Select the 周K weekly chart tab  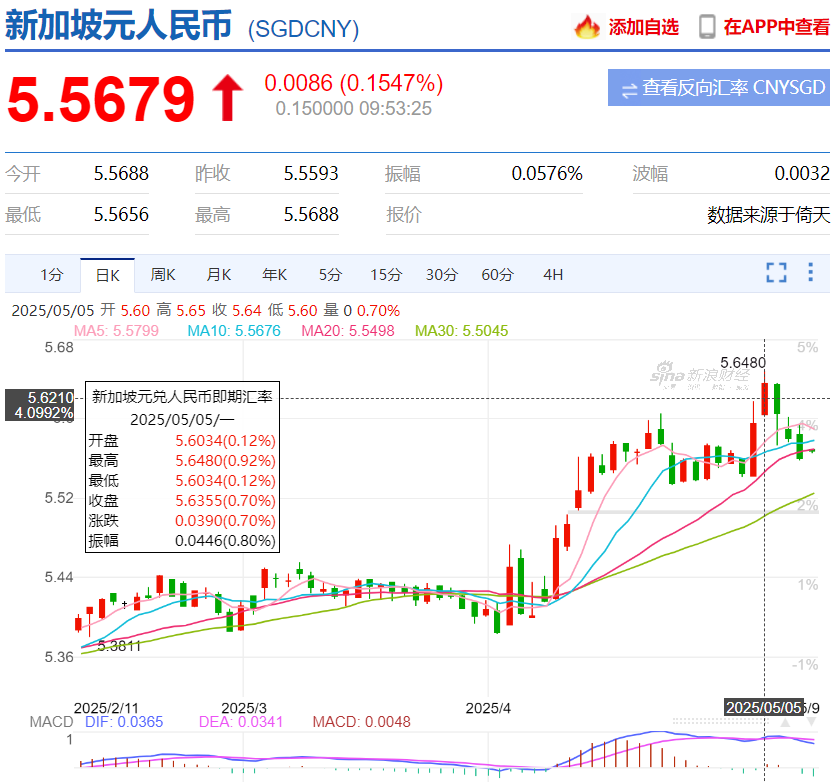[x=163, y=275]
